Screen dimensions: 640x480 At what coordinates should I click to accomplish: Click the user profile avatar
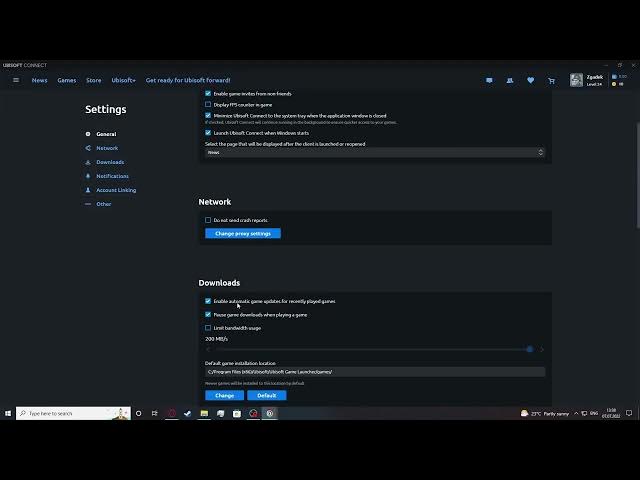576,80
